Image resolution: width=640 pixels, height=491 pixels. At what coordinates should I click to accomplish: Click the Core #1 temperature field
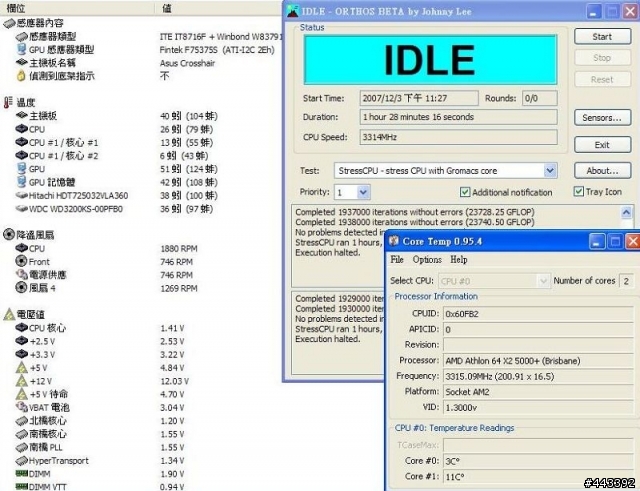point(538,476)
